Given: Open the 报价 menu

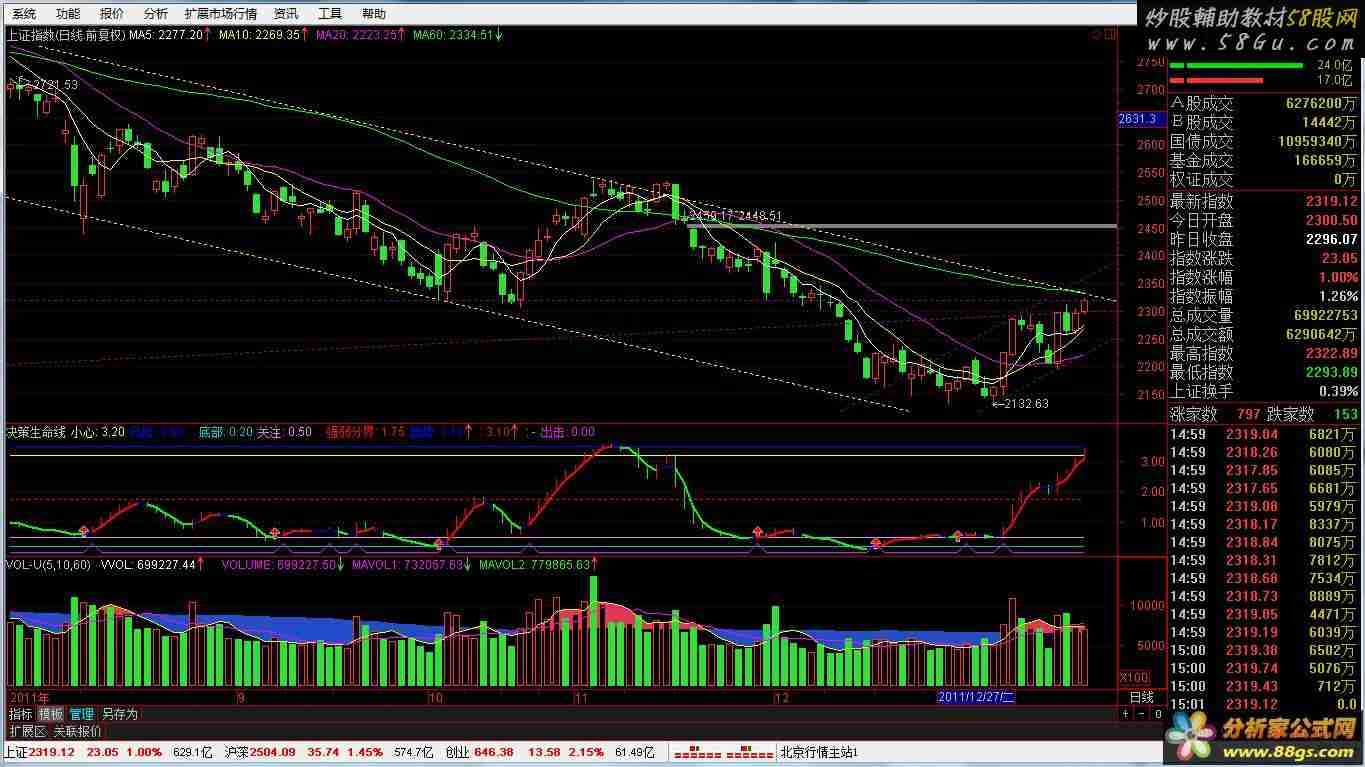Looking at the screenshot, I should 112,13.
